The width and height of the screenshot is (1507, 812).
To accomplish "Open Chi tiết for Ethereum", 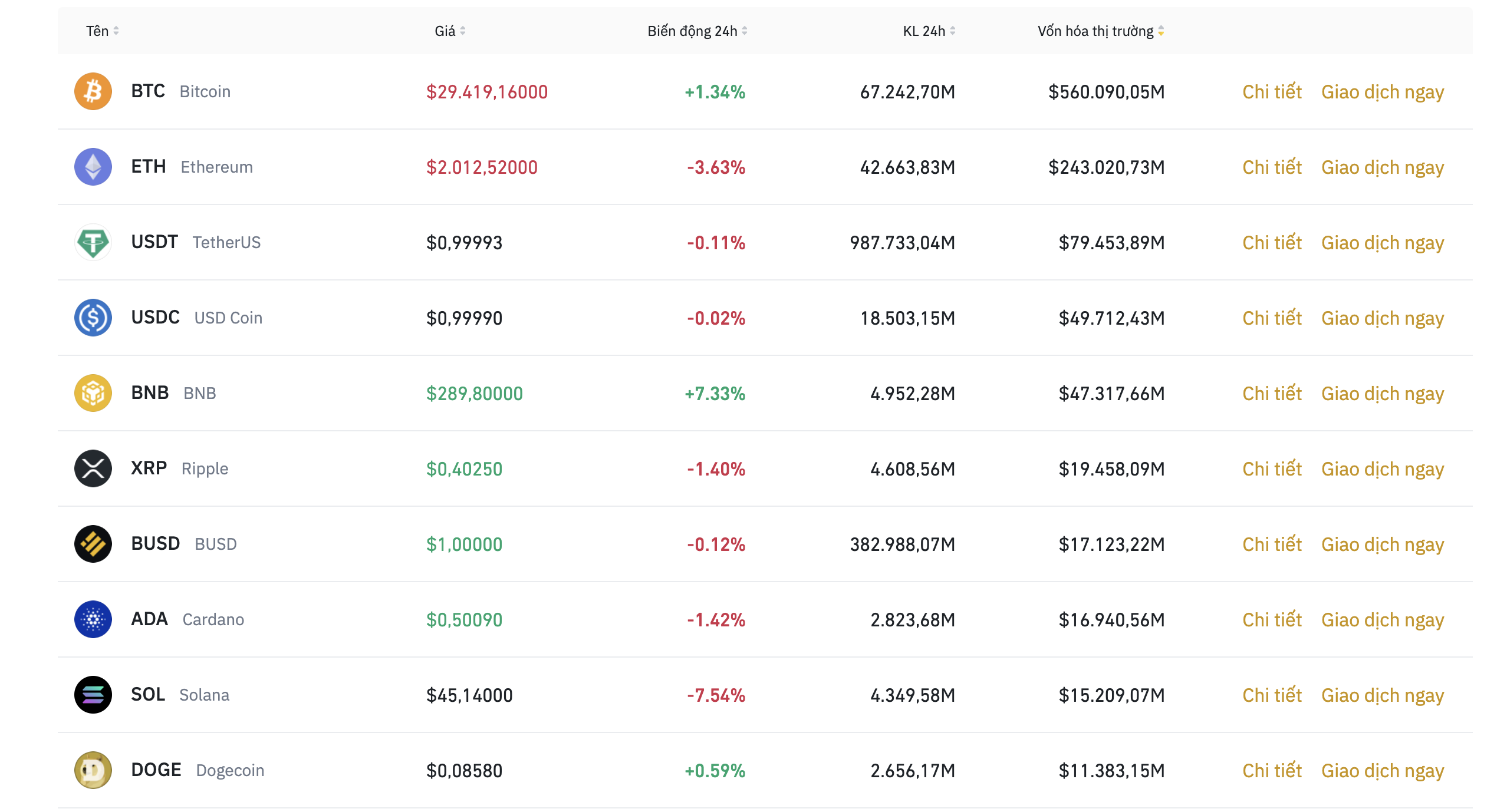I will point(1272,167).
